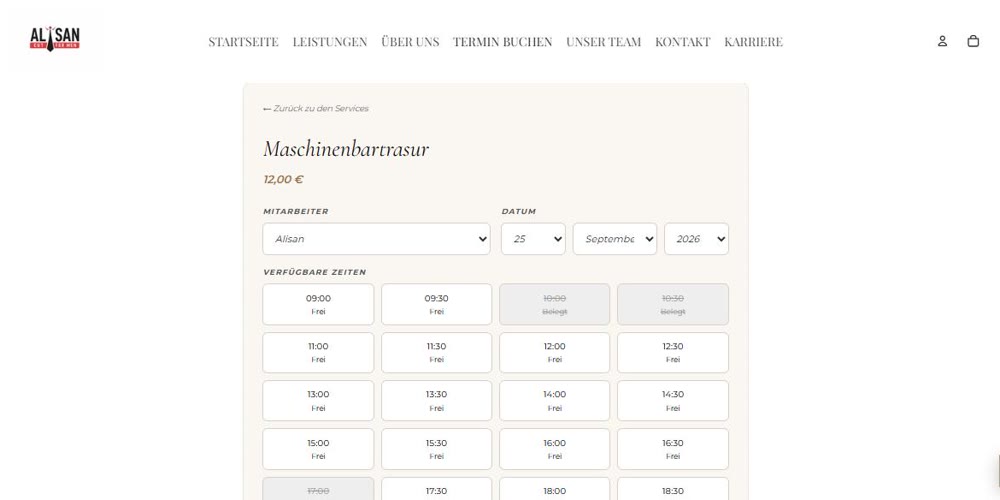Select the 14:30 appointment slot
1000x500 pixels.
[673, 401]
